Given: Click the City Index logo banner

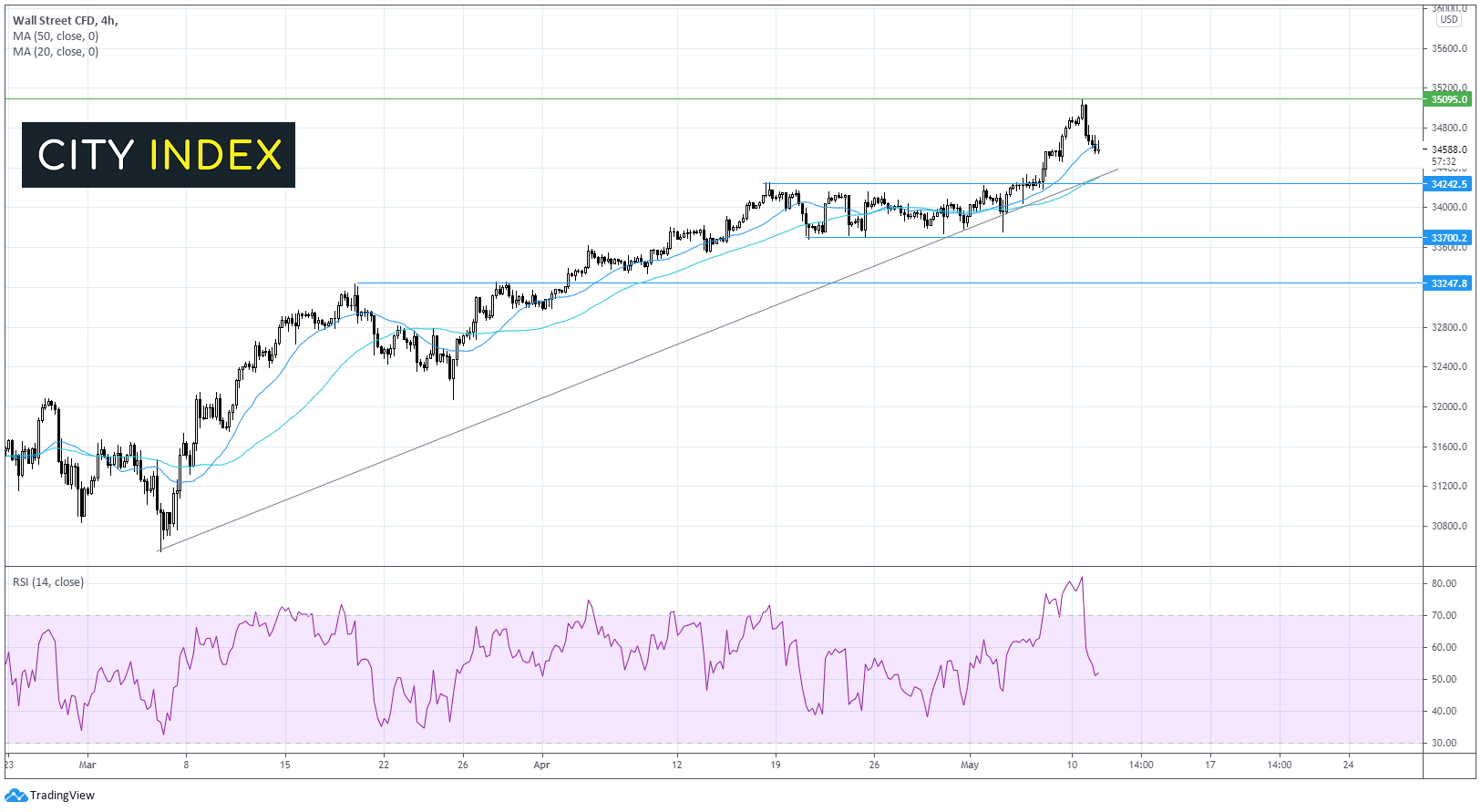Looking at the screenshot, I should 159,155.
